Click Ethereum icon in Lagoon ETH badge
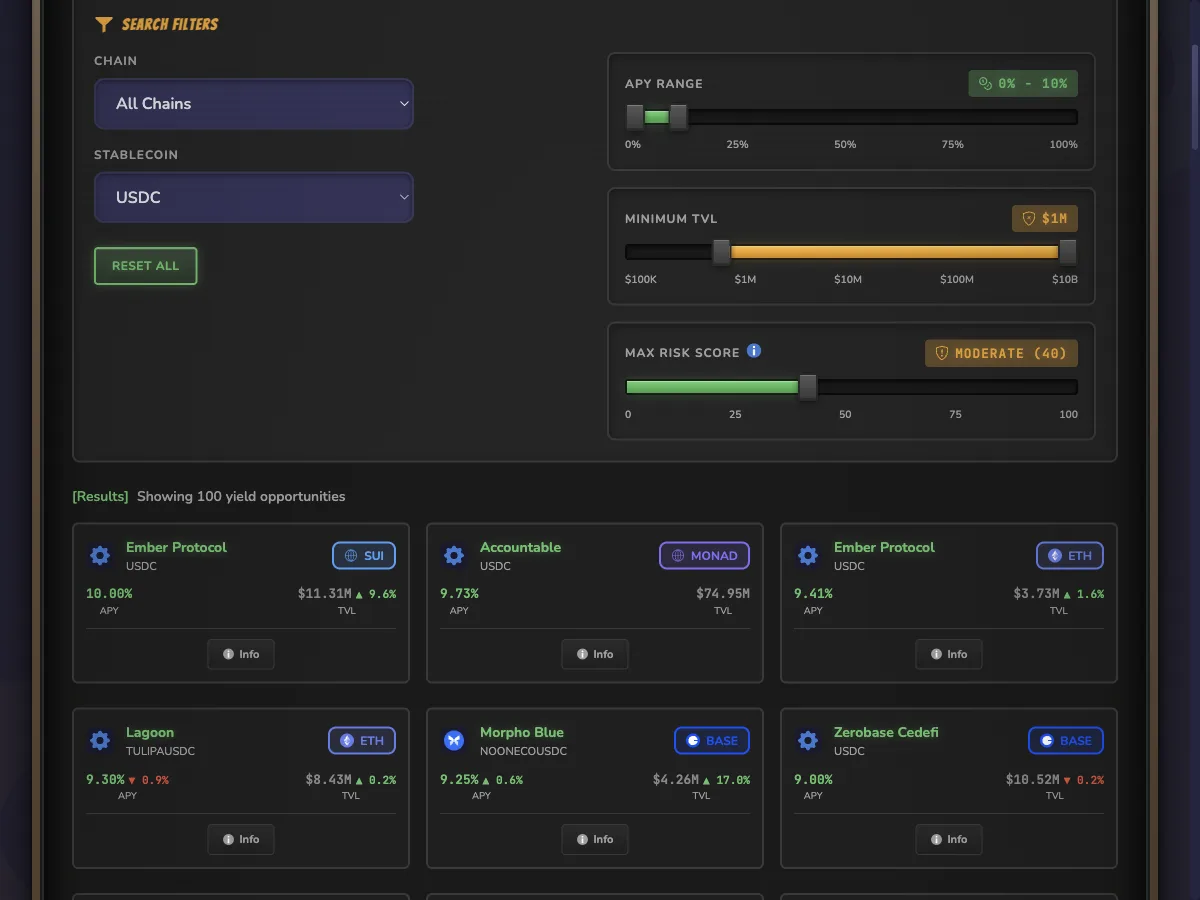The height and width of the screenshot is (900, 1200). [347, 741]
